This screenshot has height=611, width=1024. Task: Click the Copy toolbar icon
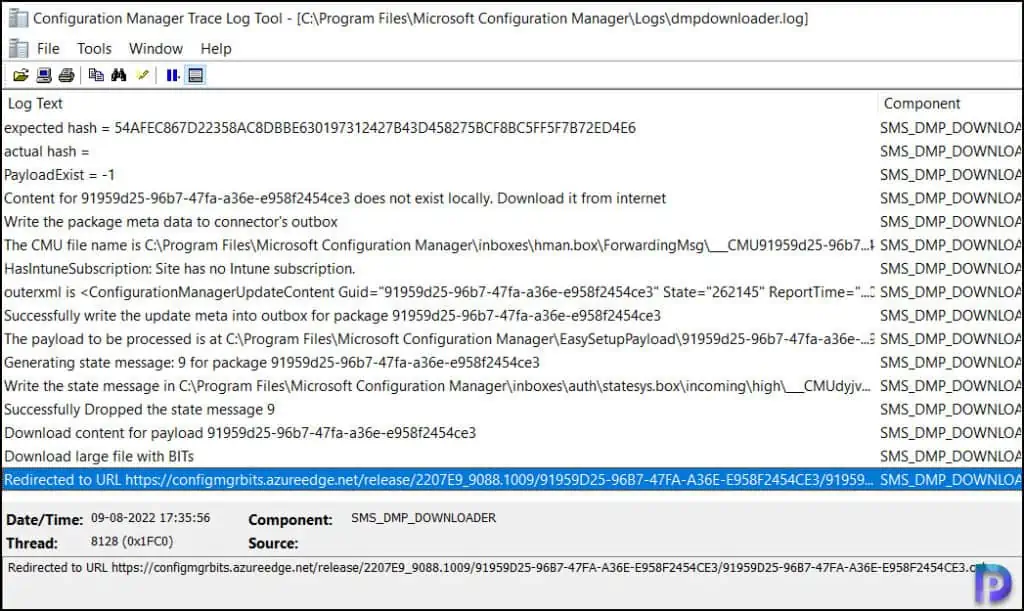pos(96,75)
